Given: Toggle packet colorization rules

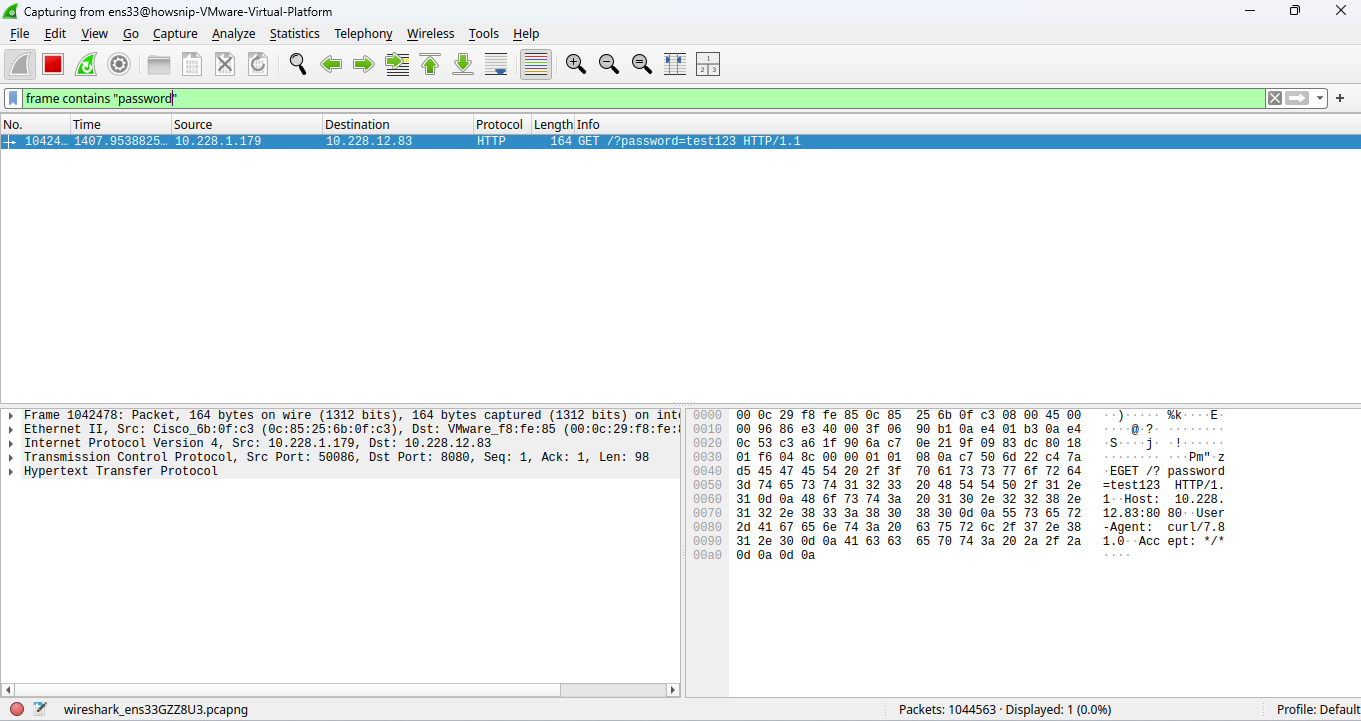Looking at the screenshot, I should (536, 65).
